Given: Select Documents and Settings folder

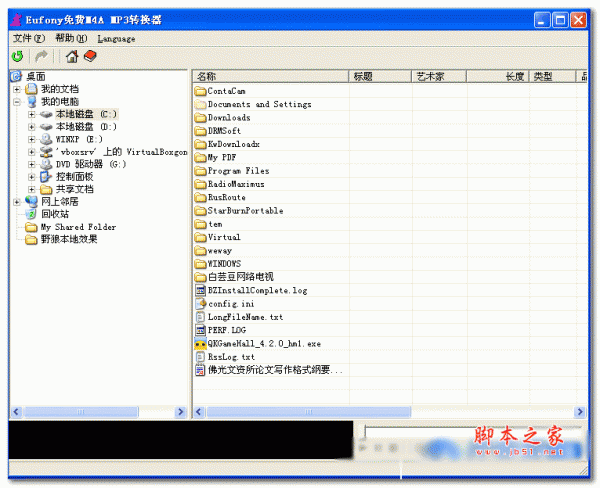Looking at the screenshot, I should [x=259, y=104].
